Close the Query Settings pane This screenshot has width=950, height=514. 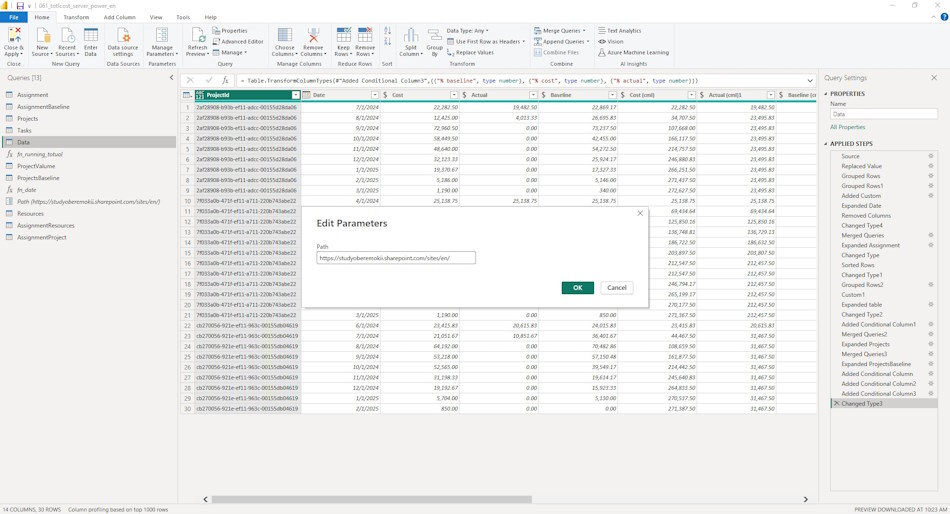[934, 78]
